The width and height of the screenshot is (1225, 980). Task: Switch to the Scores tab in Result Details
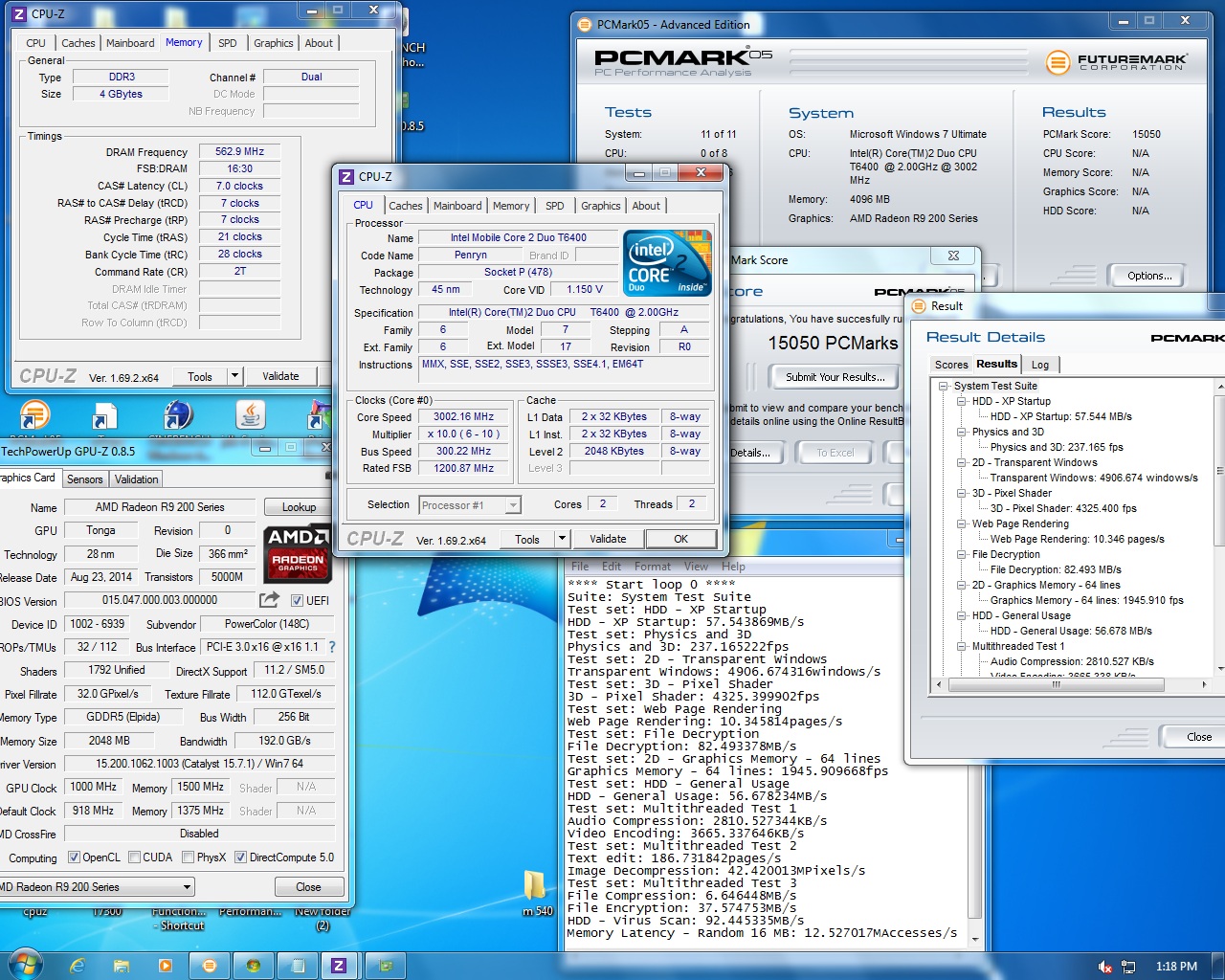coord(951,365)
